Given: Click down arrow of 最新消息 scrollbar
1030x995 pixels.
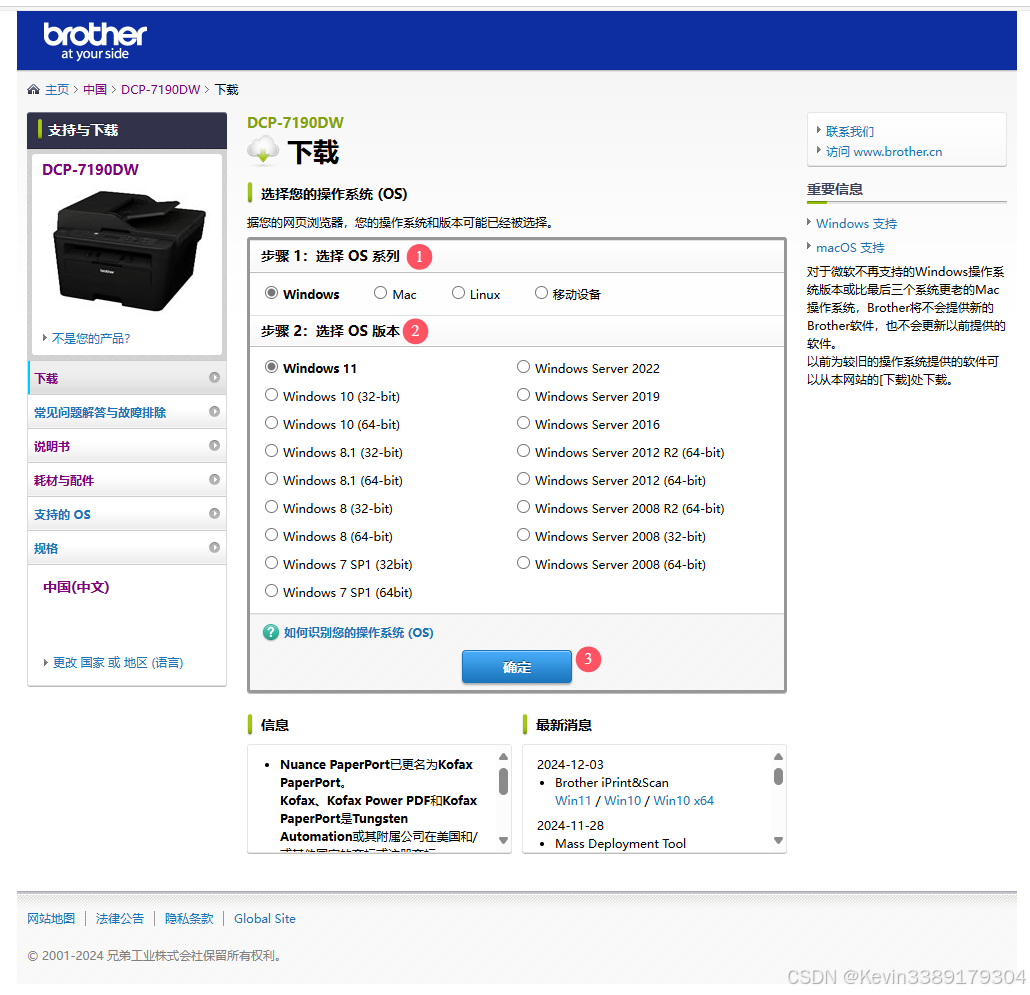Looking at the screenshot, I should tap(778, 840).
